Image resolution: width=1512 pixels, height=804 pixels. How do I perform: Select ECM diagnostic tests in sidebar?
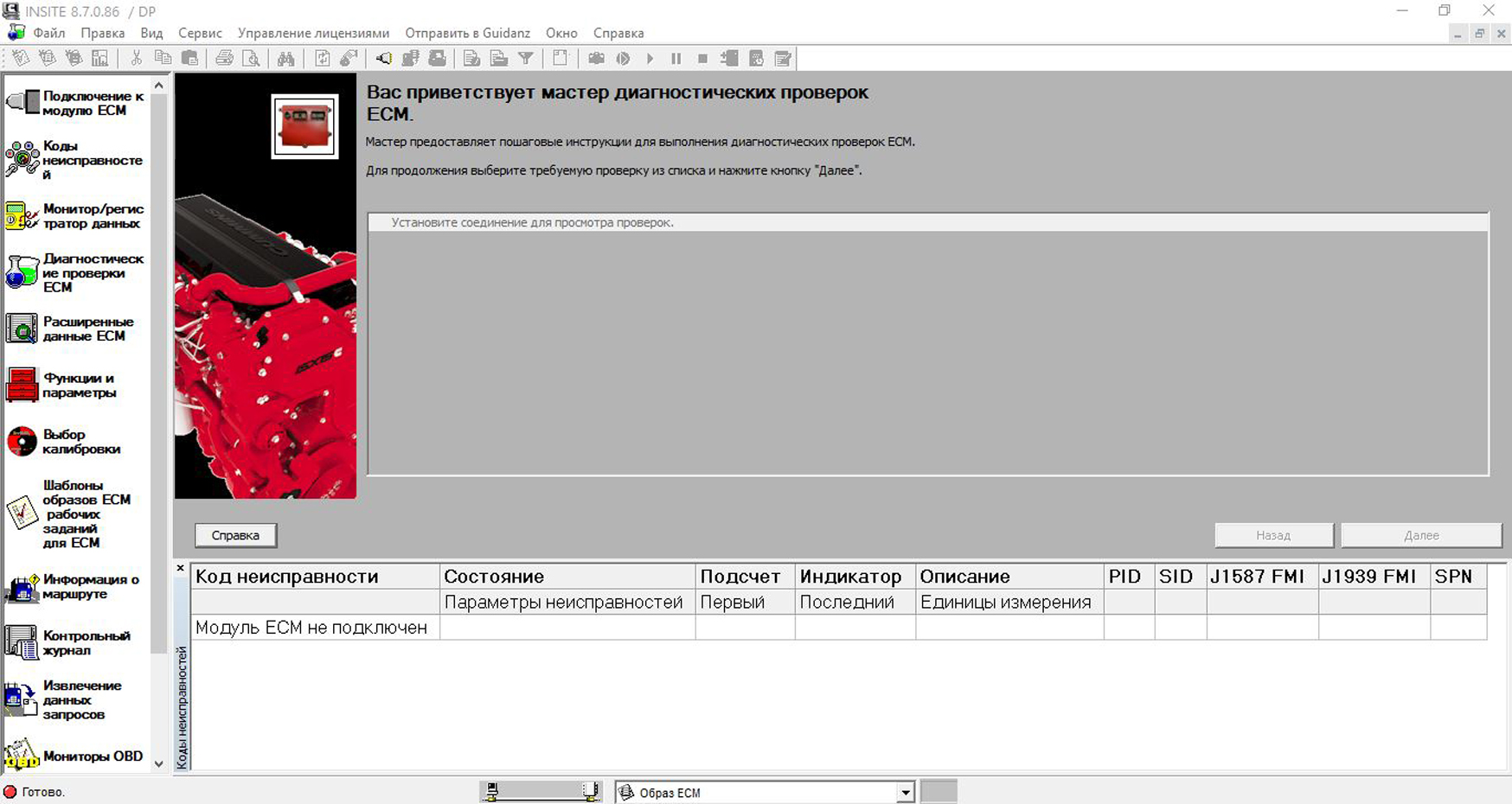coord(76,273)
